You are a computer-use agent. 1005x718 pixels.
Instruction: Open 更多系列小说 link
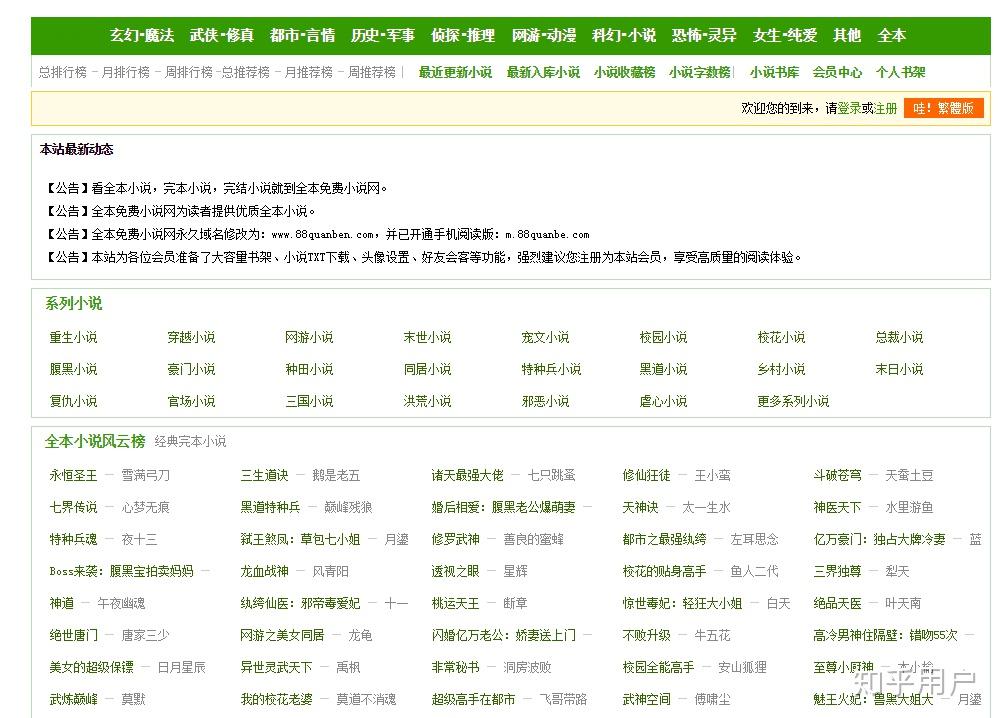click(x=793, y=401)
